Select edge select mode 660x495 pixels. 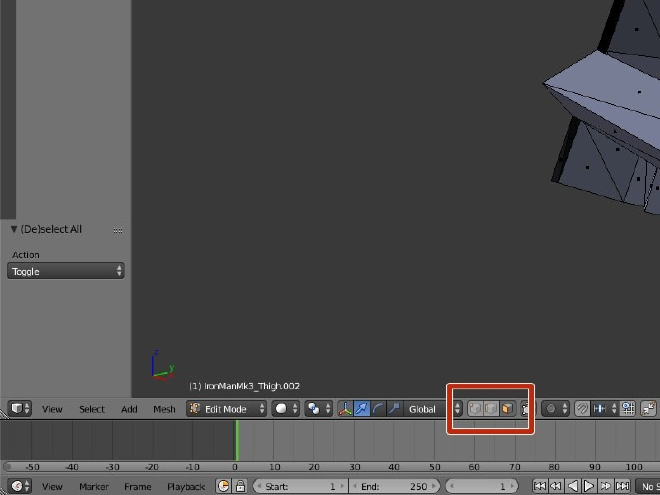[491, 409]
